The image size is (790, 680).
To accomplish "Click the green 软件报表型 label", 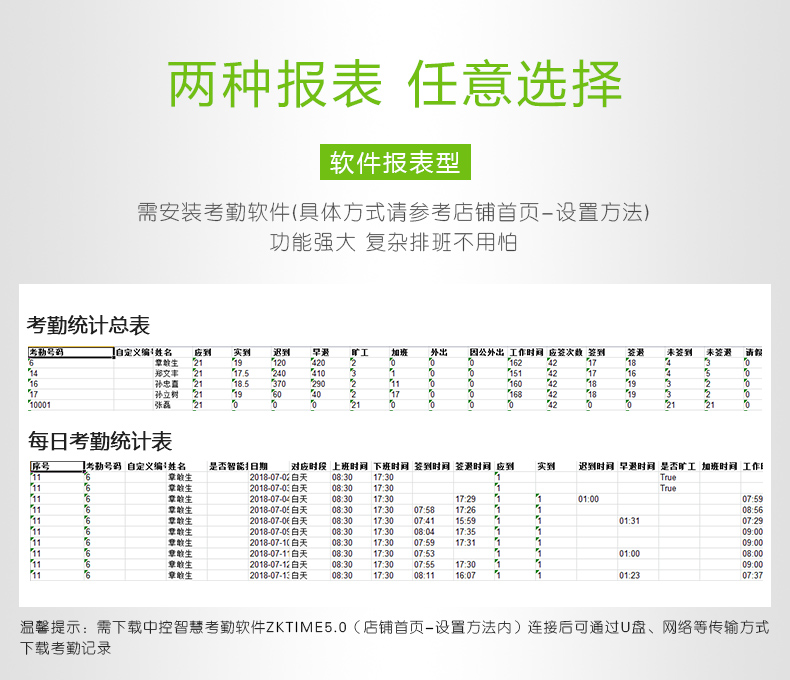I will [395, 162].
